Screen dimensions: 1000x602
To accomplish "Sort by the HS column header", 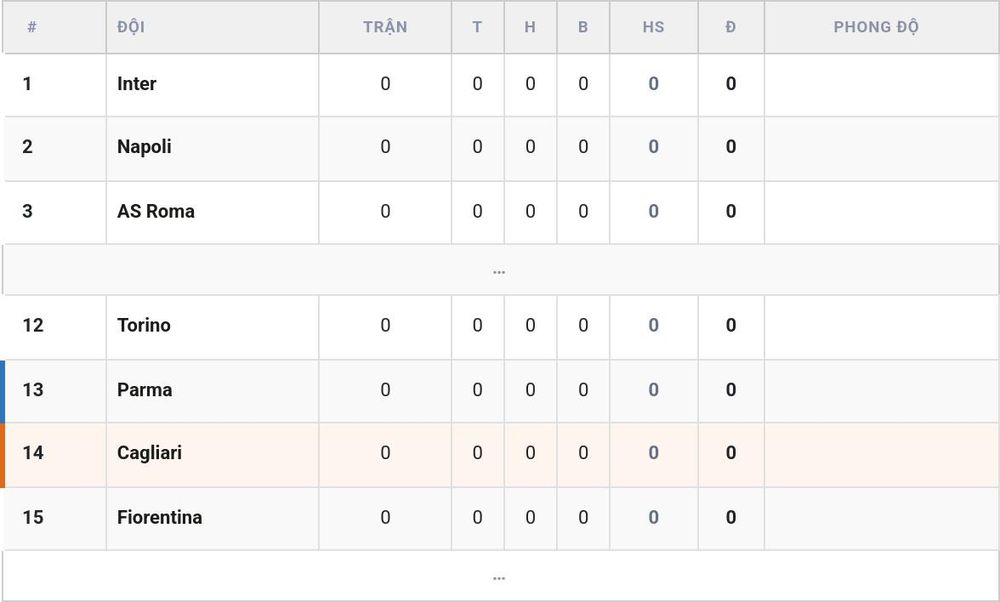I will click(x=654, y=27).
